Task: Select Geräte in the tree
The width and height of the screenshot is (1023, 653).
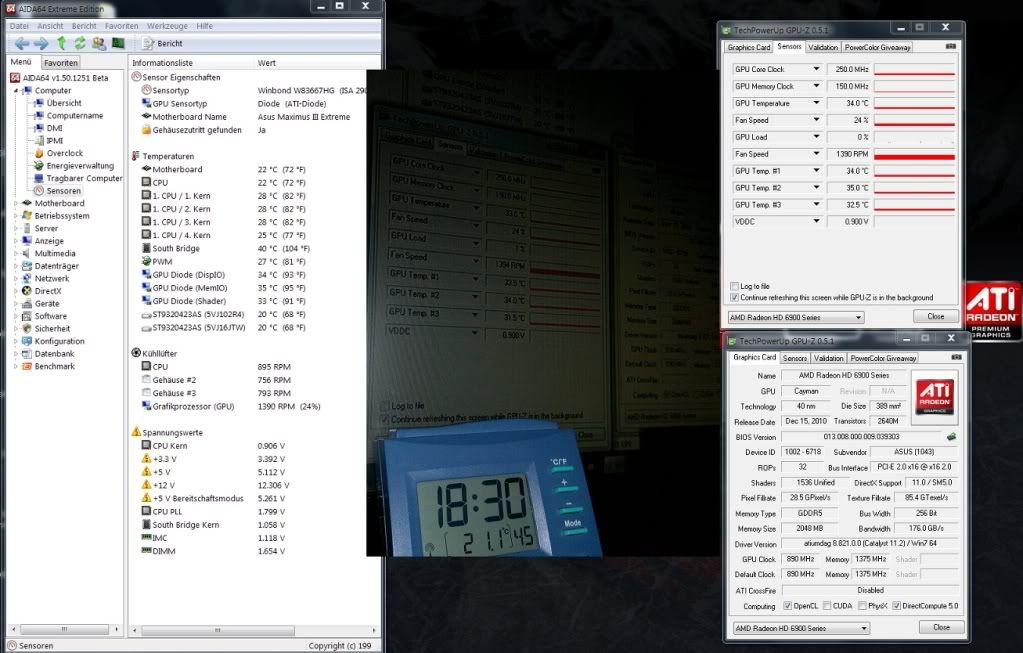Action: point(47,303)
